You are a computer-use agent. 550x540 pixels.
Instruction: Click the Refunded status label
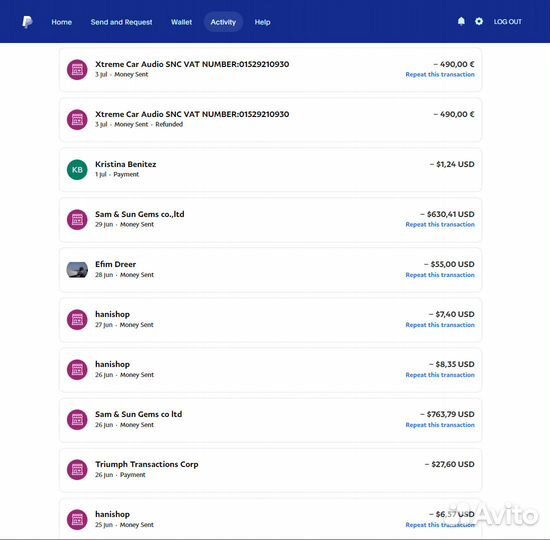pos(169,124)
